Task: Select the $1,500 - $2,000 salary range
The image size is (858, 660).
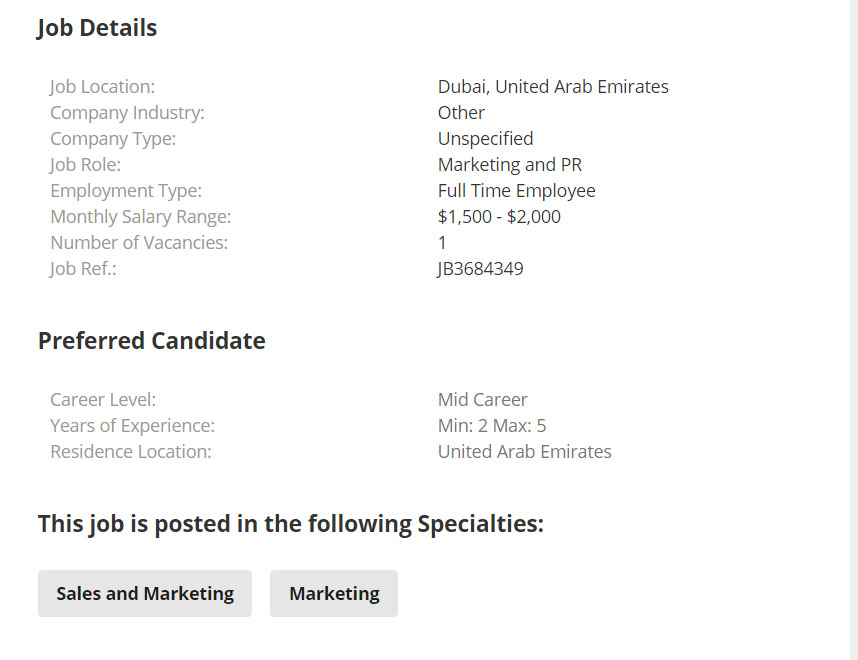Action: pos(498,216)
